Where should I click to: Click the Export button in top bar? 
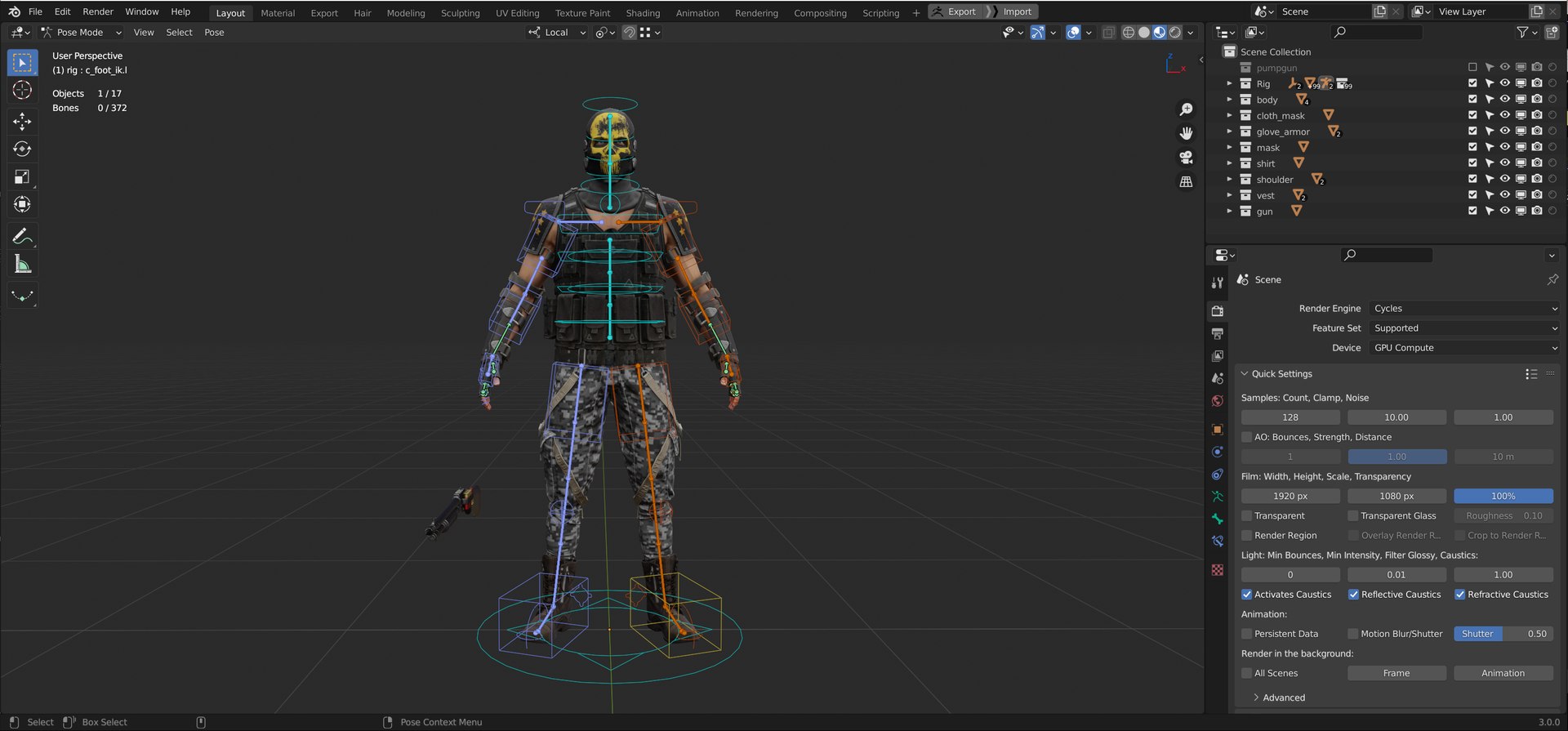pos(955,11)
